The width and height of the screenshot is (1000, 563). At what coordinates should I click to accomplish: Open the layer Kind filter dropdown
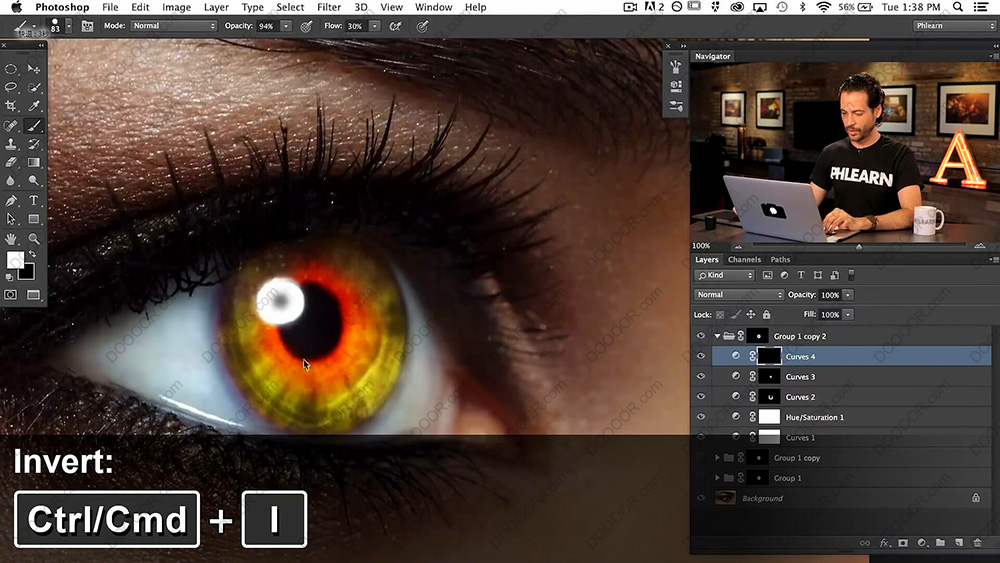(x=724, y=275)
